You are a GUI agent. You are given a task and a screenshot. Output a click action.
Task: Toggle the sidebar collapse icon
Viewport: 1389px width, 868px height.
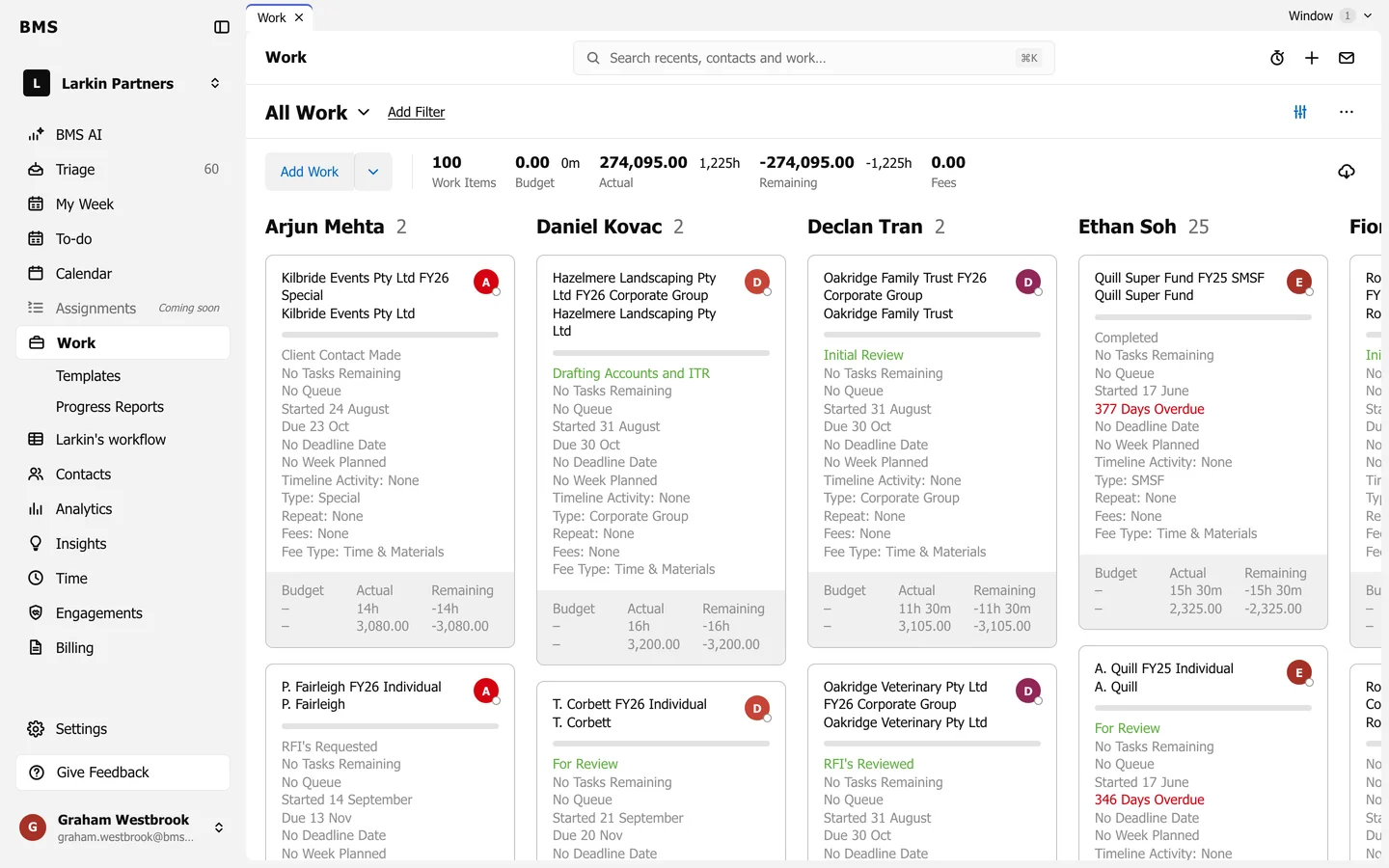[x=222, y=27]
